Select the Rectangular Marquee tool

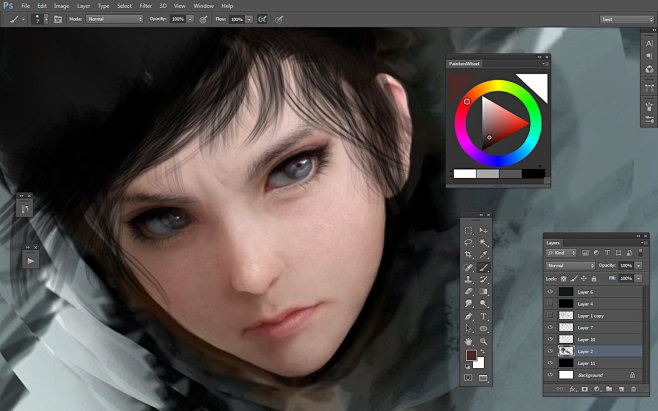pos(469,230)
